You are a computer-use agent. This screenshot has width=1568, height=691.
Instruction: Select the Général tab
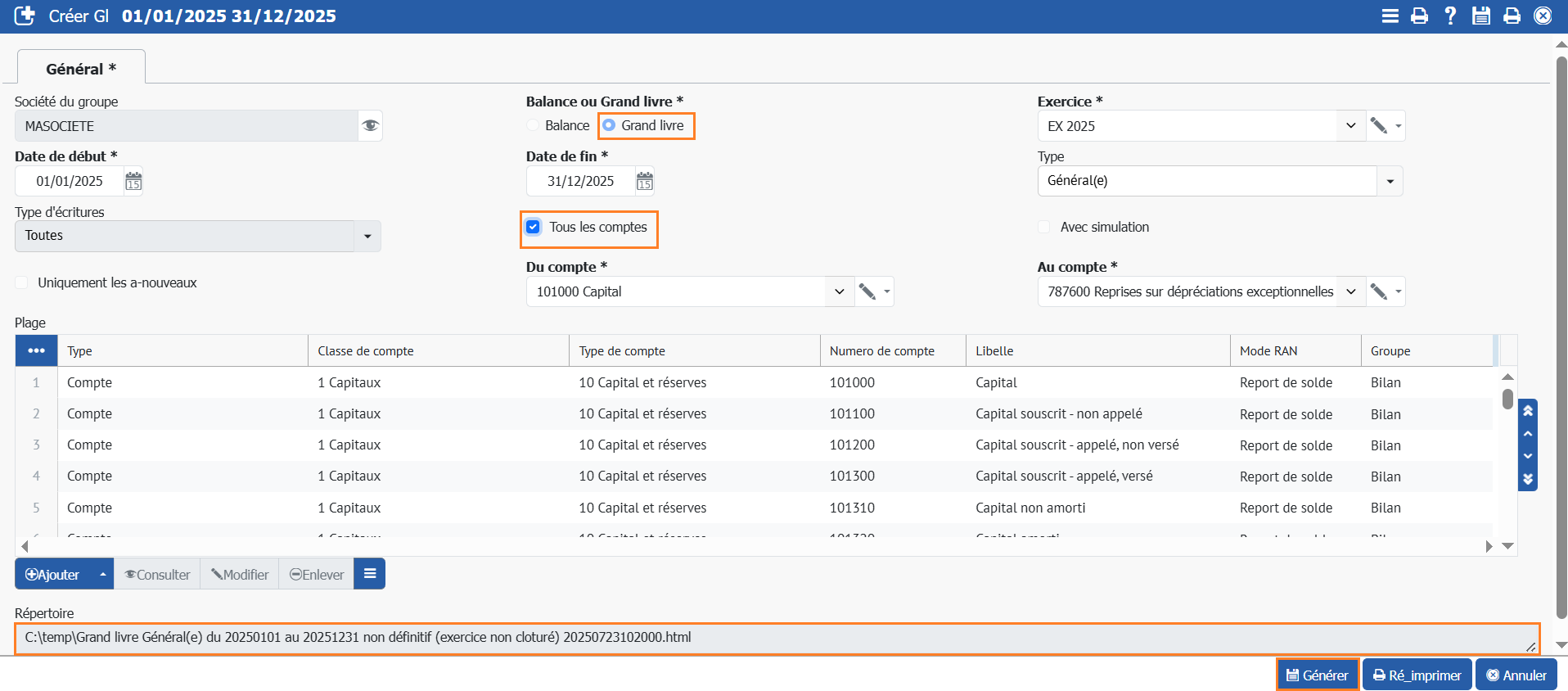tap(81, 69)
